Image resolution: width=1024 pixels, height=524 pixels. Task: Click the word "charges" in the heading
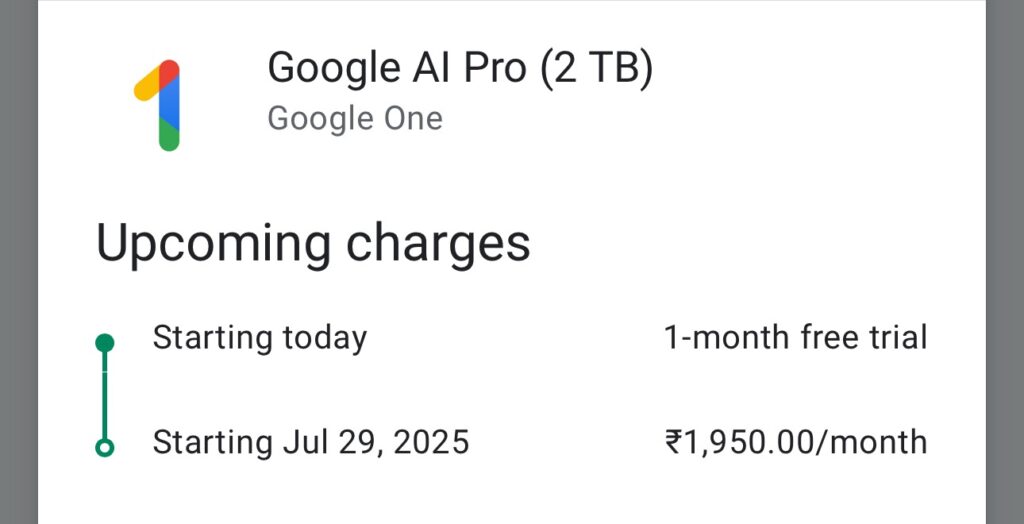click(438, 245)
